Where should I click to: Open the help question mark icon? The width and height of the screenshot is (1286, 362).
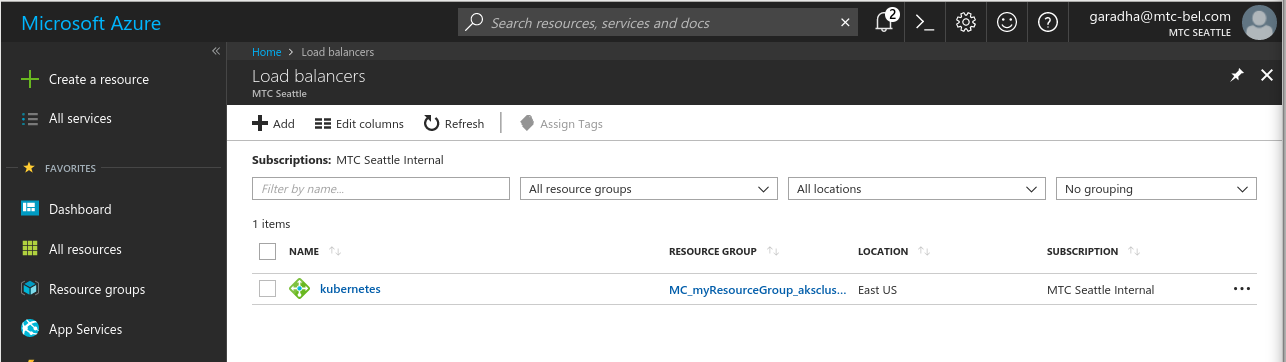click(x=1047, y=22)
